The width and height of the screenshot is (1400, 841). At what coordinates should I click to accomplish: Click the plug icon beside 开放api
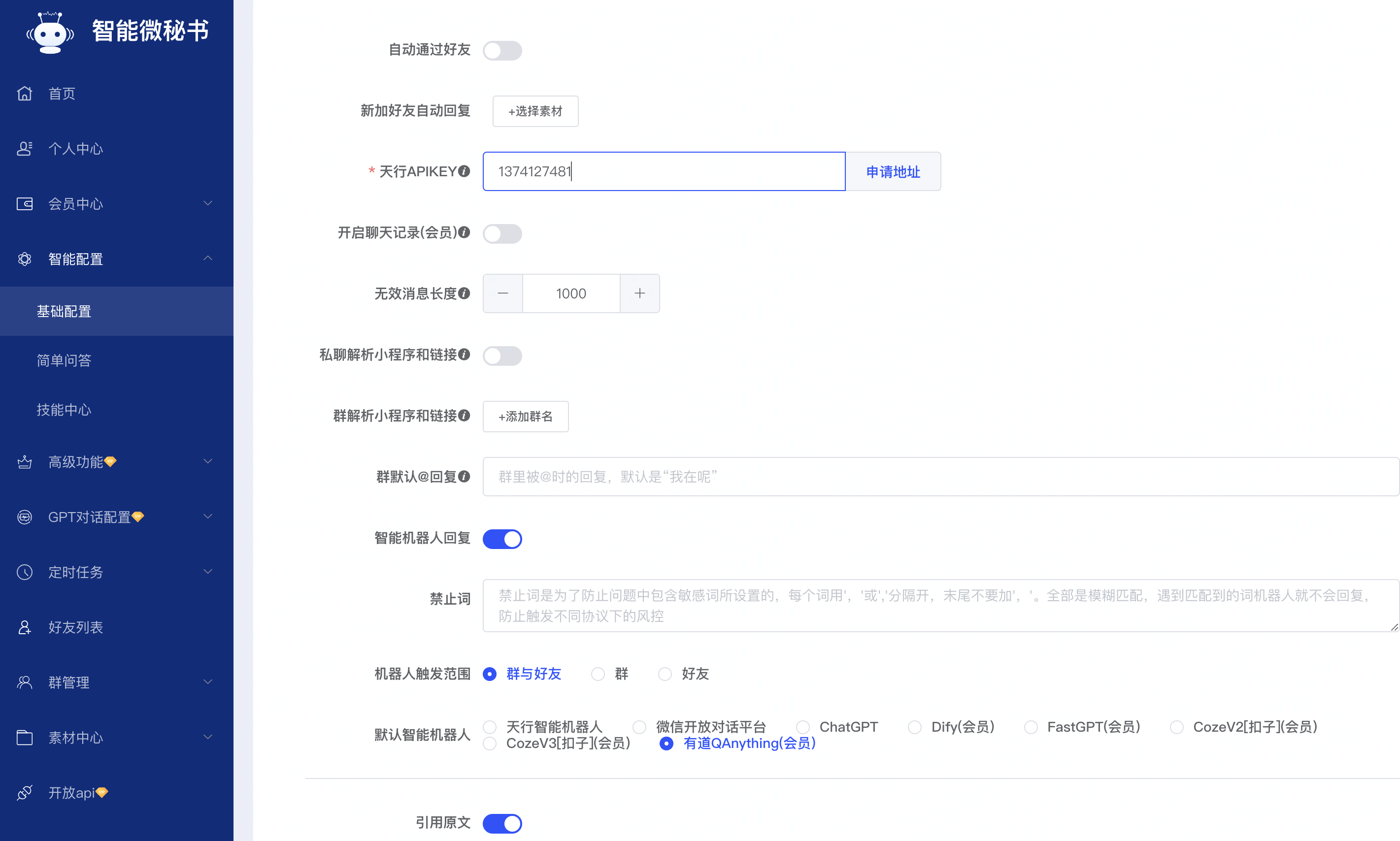tap(24, 793)
